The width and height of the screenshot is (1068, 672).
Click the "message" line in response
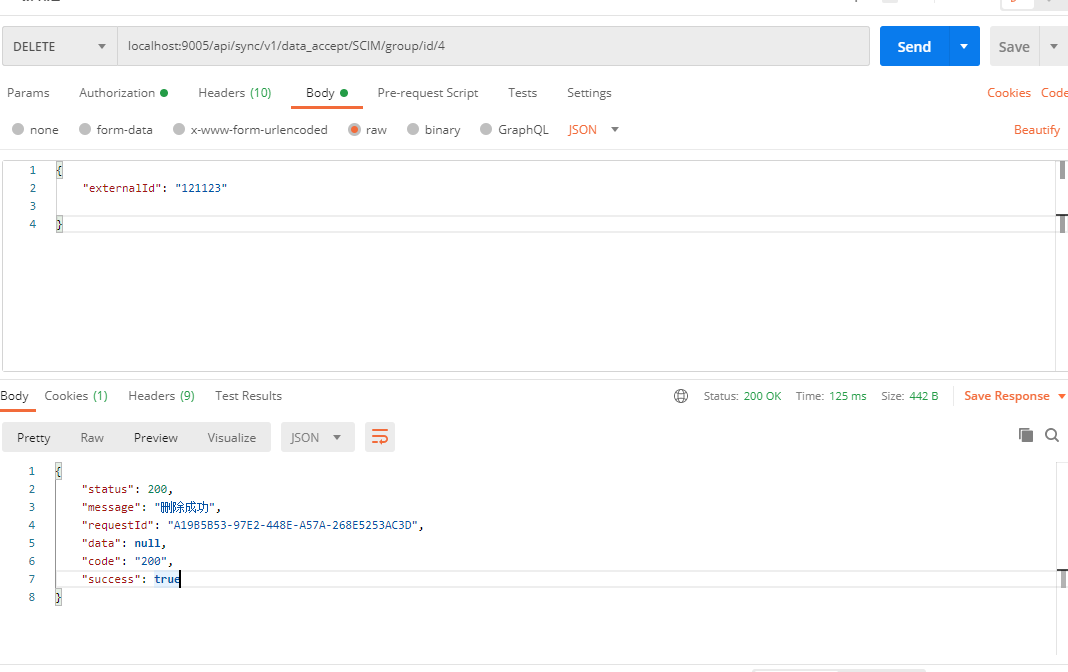pyautogui.click(x=151, y=507)
